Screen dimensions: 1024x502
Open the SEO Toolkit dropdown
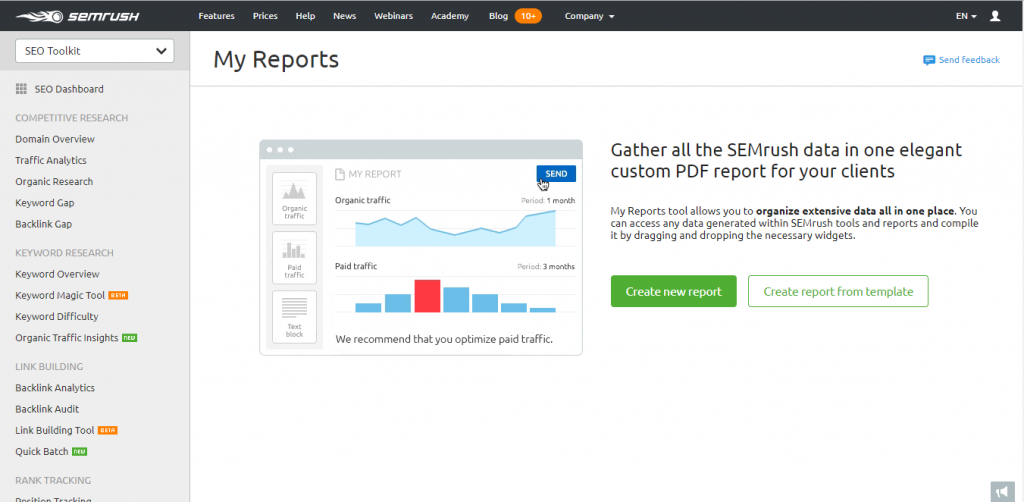[x=95, y=51]
